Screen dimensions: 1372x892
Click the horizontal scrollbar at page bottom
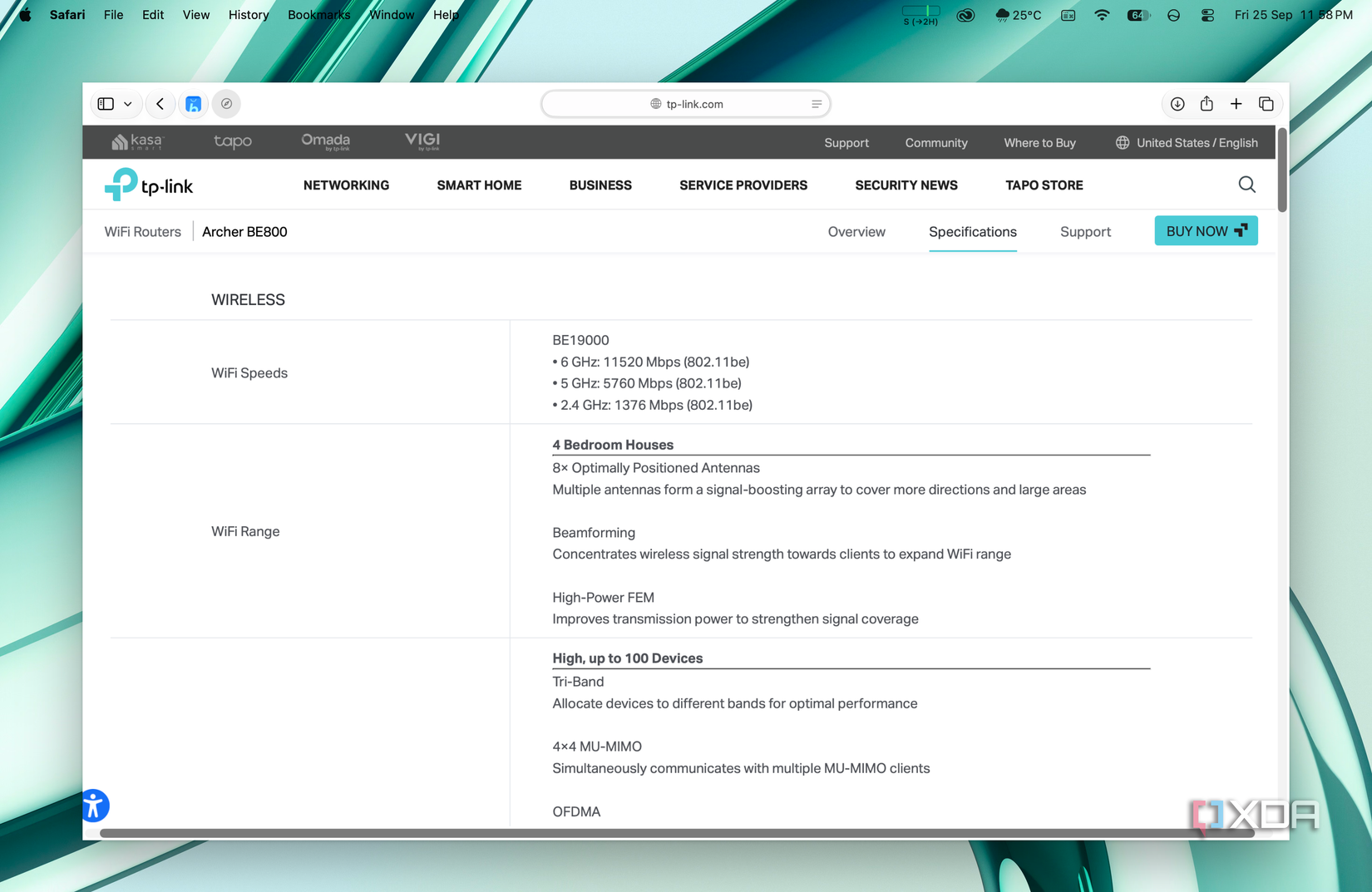click(x=677, y=833)
